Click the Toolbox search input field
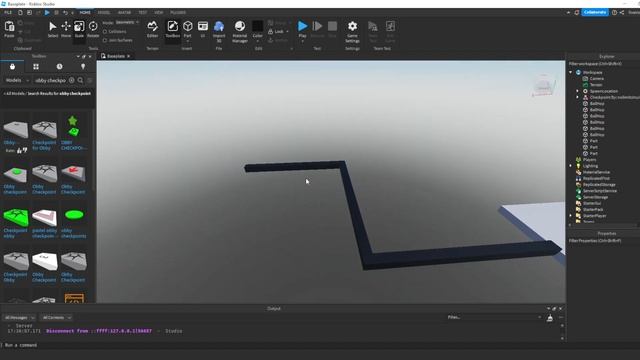 [51, 80]
